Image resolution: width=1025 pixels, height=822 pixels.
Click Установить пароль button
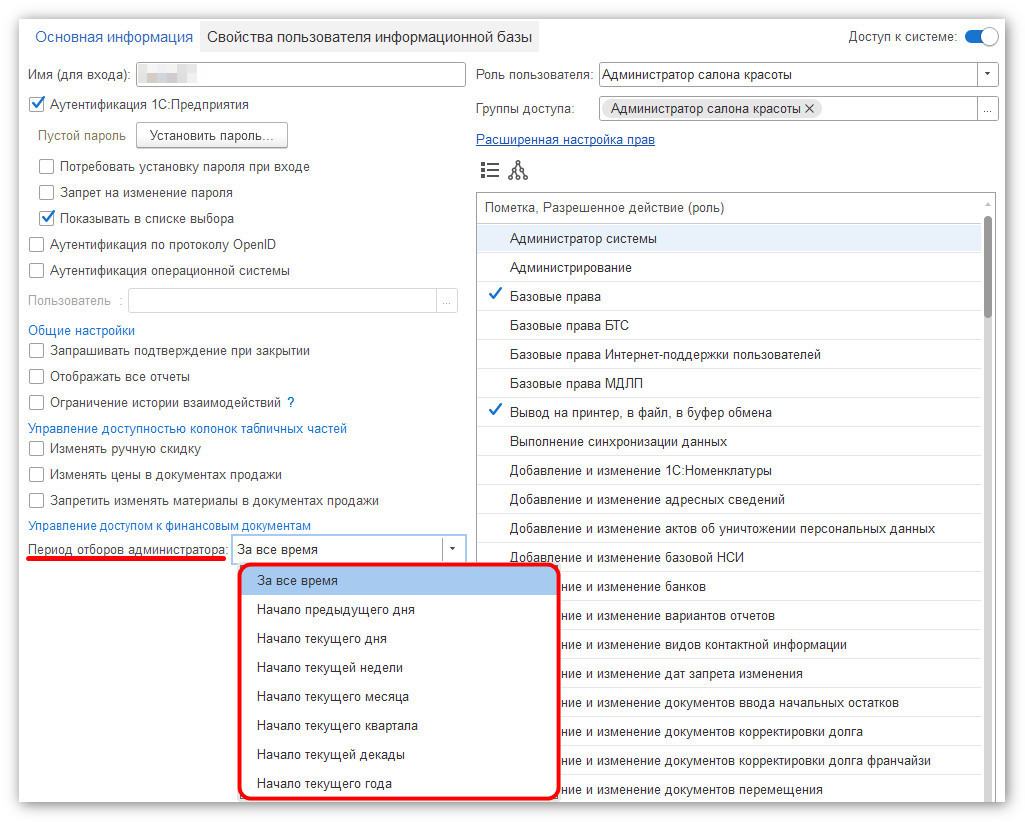pyautogui.click(x=212, y=135)
